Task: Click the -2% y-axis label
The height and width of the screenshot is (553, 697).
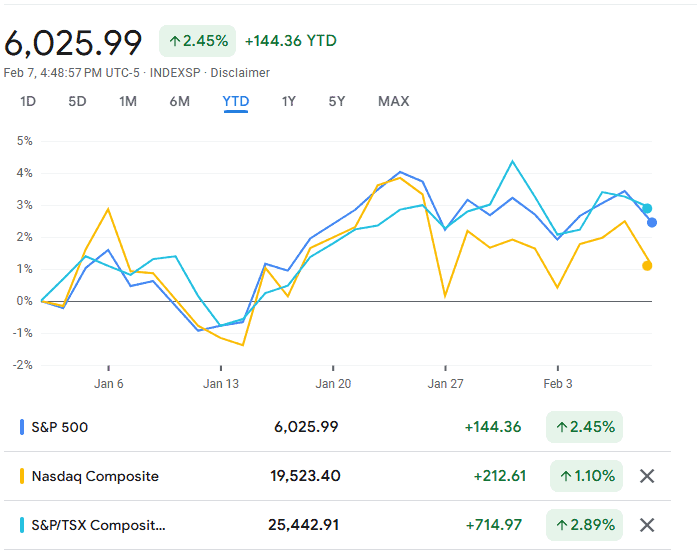Action: point(23,365)
